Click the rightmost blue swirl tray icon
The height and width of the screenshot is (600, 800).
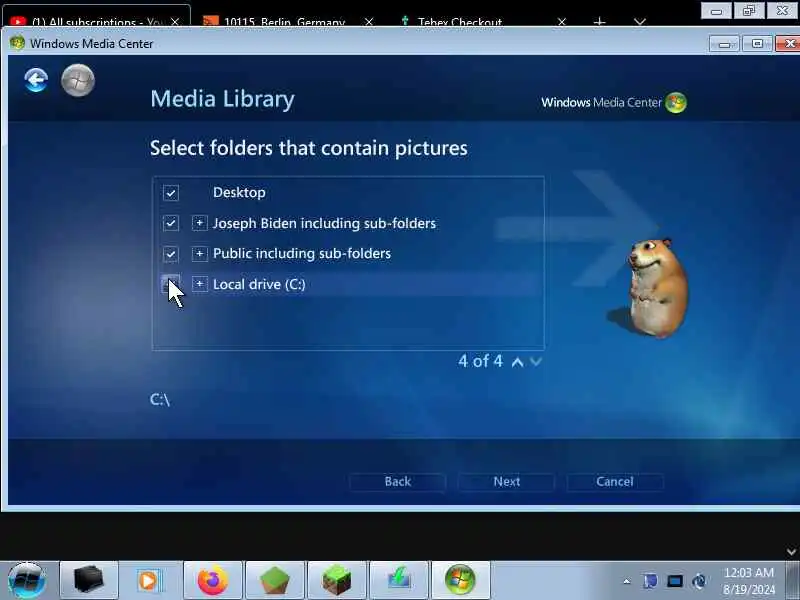[699, 581]
